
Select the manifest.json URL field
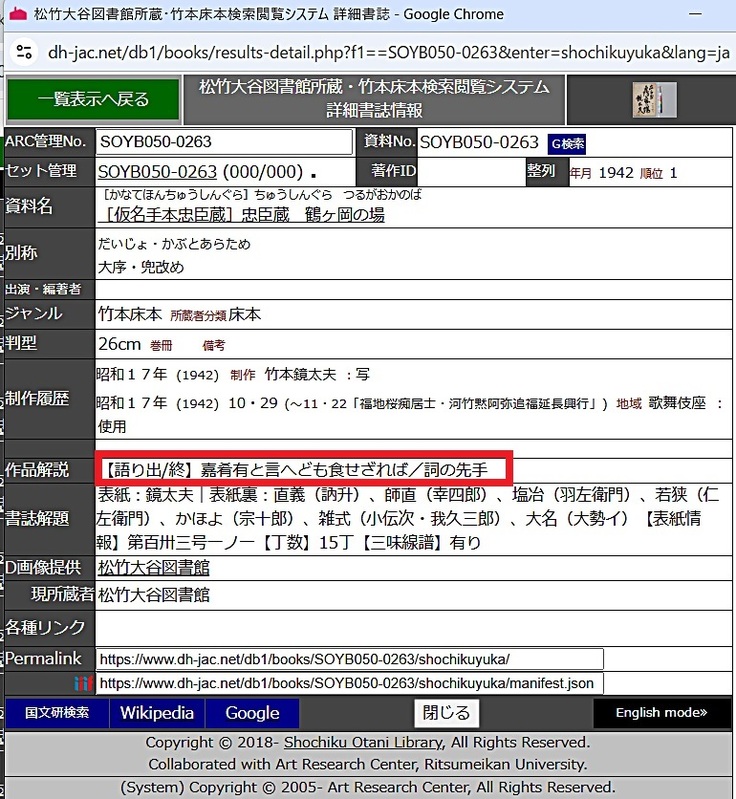pyautogui.click(x=350, y=684)
